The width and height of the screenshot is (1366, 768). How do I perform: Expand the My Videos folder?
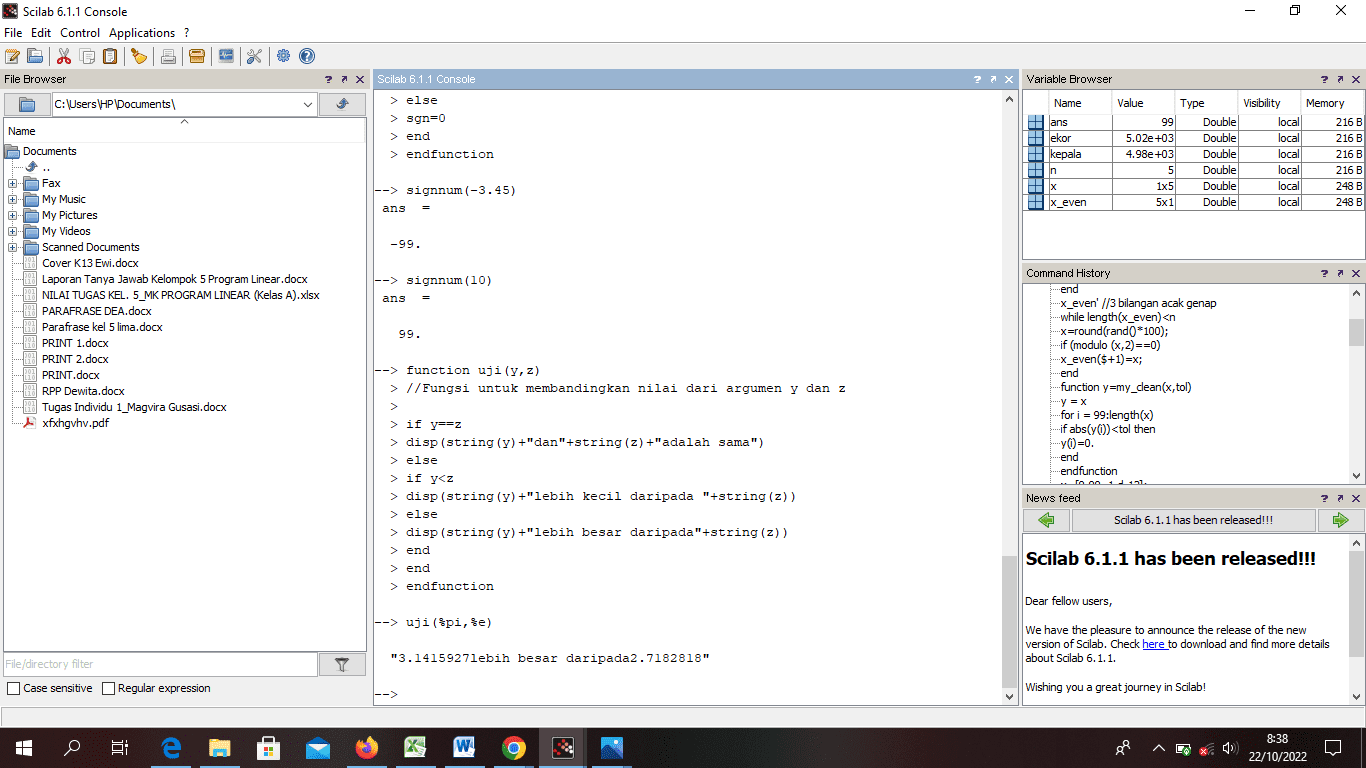tap(12, 231)
